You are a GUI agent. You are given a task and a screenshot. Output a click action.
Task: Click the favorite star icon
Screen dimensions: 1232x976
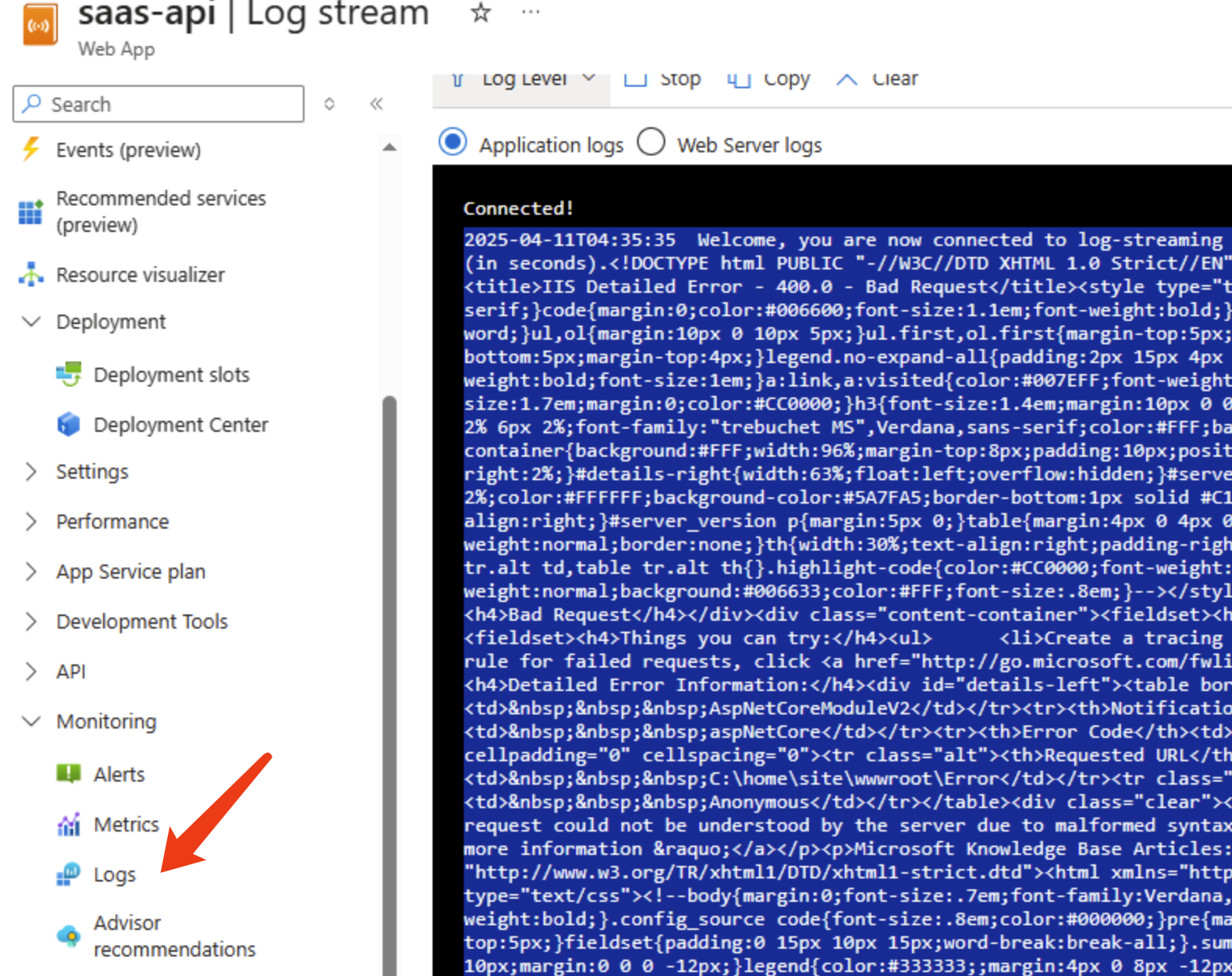point(480,12)
